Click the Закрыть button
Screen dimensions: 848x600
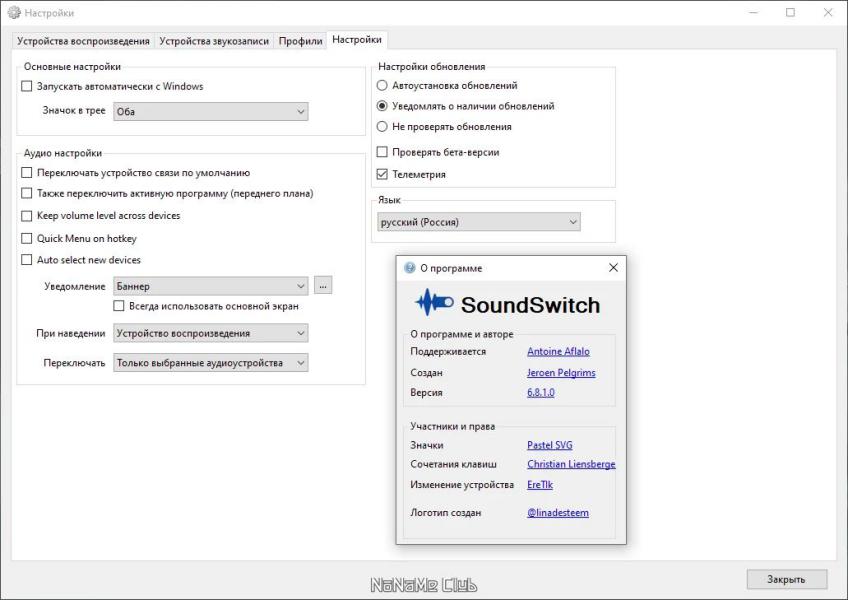786,579
